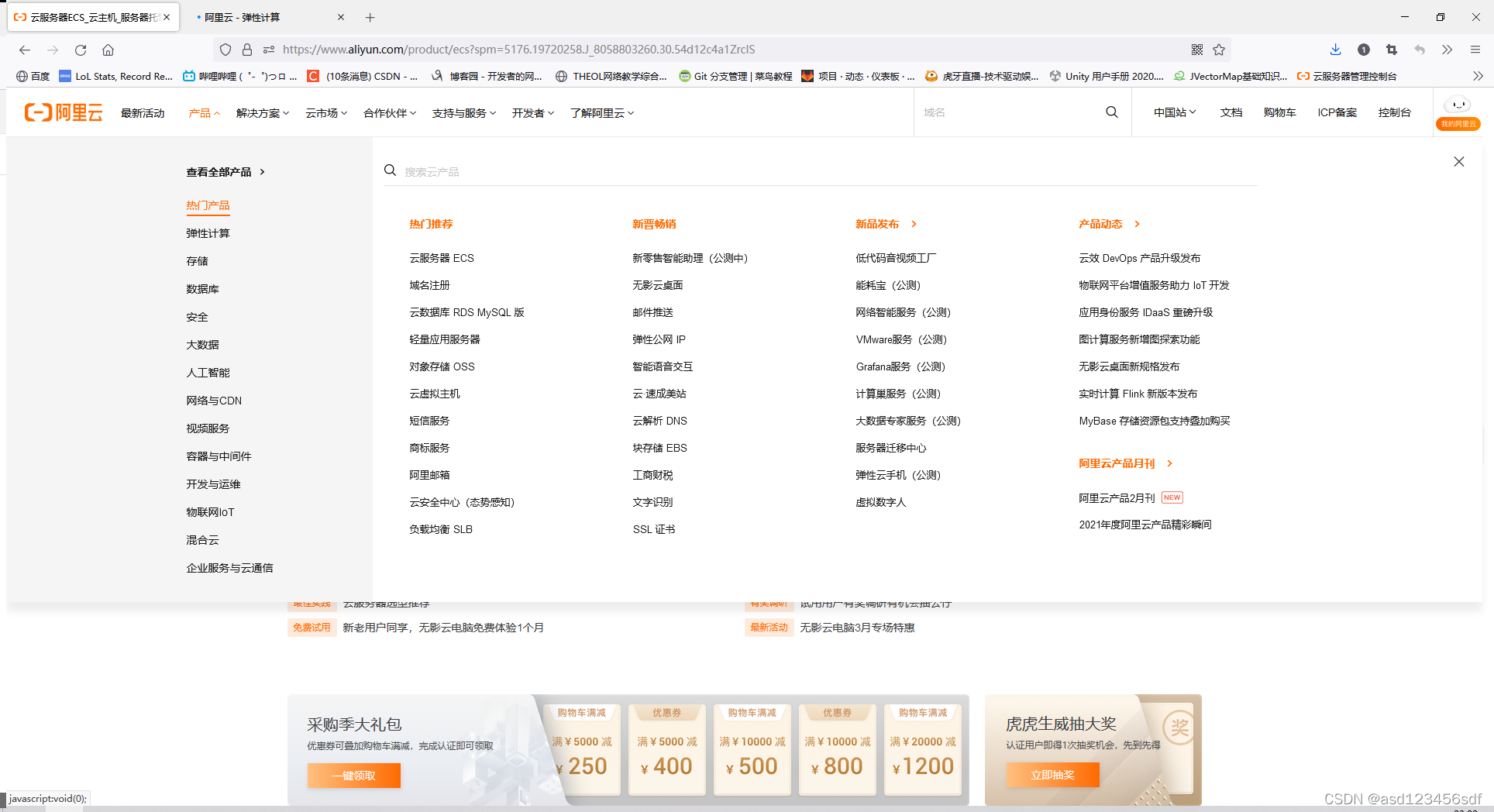The height and width of the screenshot is (812, 1494).
Task: Click the browser home icon
Action: click(108, 49)
